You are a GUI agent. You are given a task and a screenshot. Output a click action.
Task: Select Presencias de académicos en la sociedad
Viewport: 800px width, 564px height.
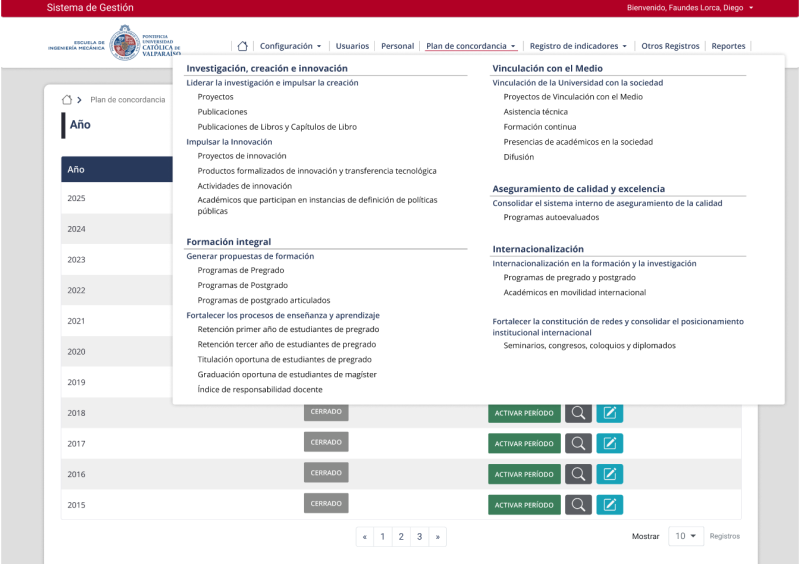[578, 142]
